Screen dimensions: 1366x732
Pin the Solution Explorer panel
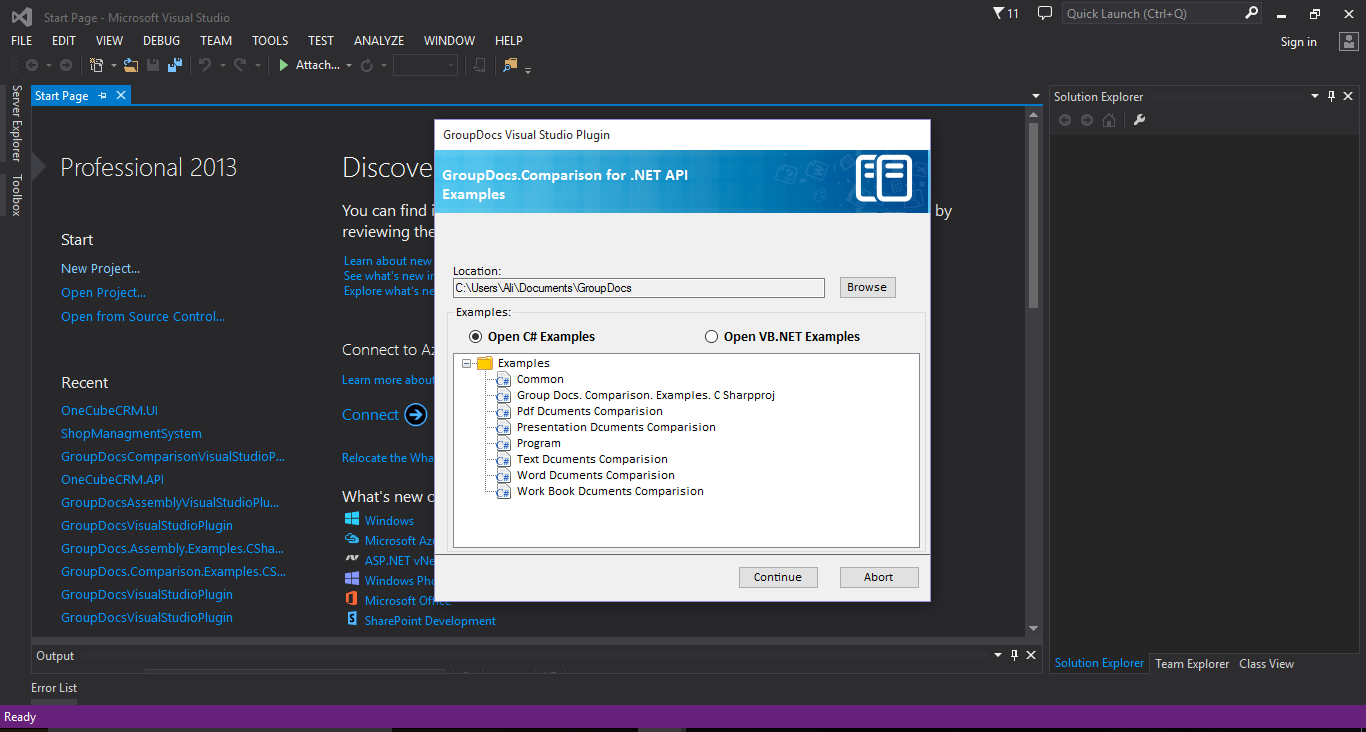[1331, 96]
